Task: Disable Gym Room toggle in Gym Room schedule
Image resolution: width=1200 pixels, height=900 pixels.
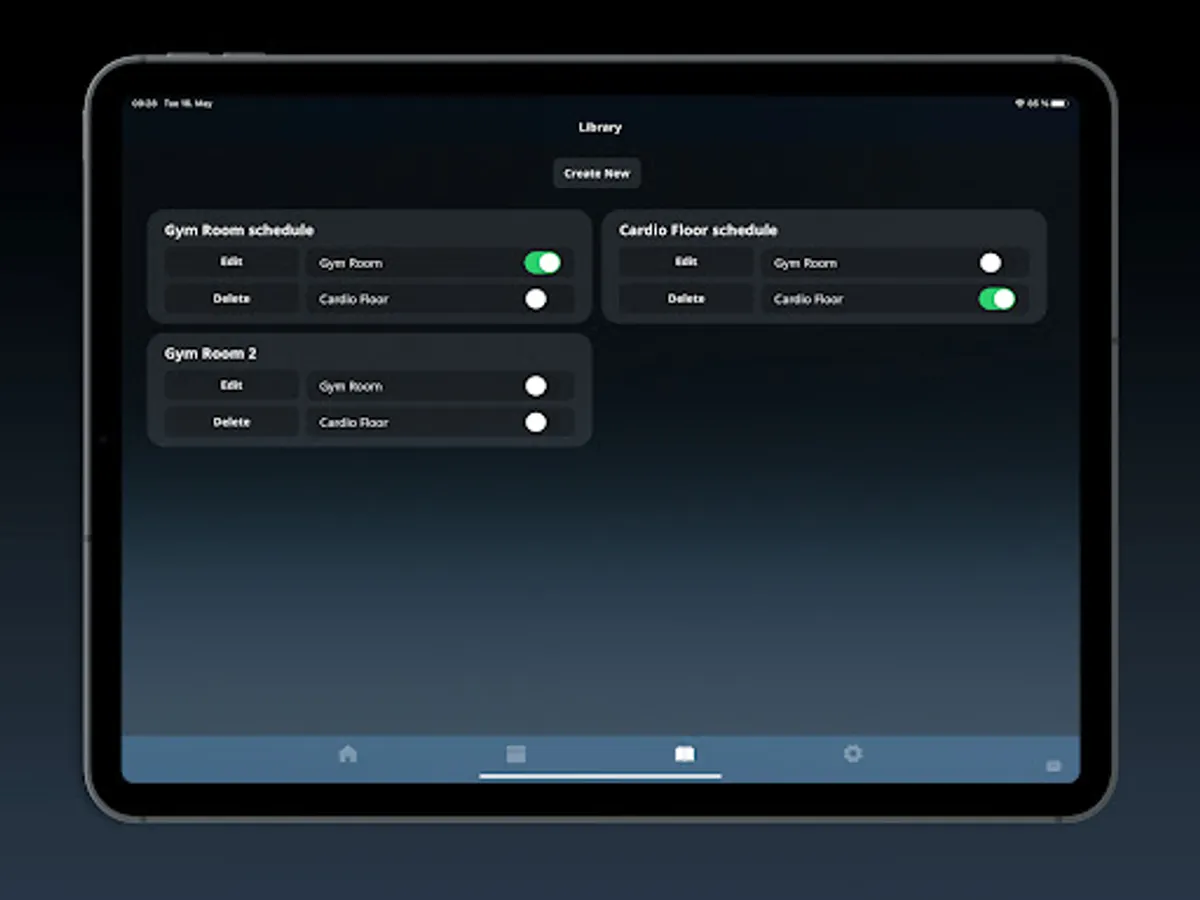Action: click(542, 262)
